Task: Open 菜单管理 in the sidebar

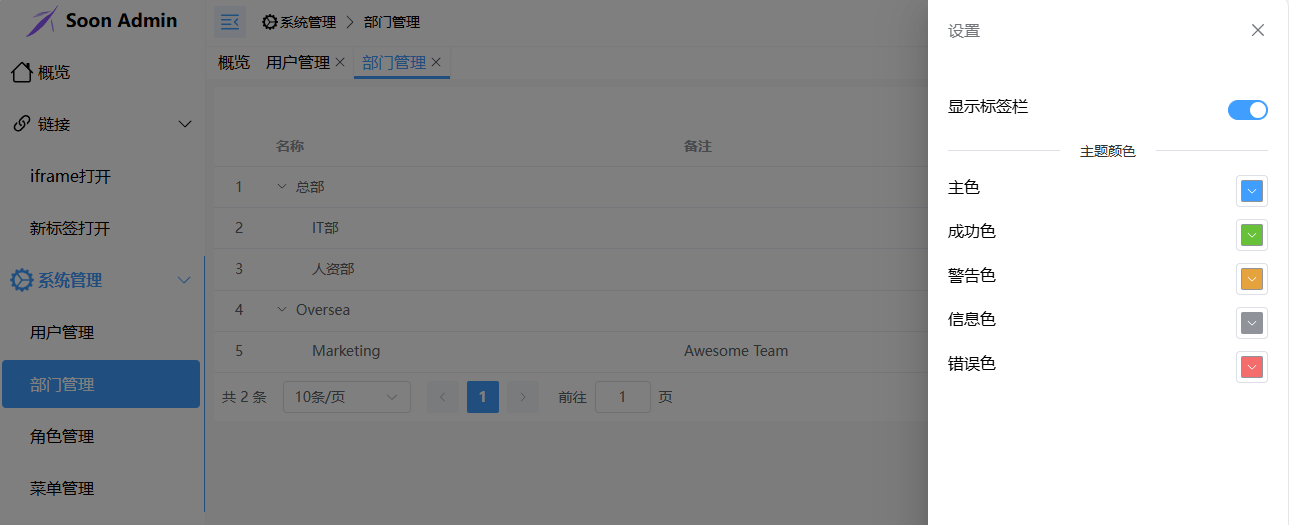Action: point(102,488)
